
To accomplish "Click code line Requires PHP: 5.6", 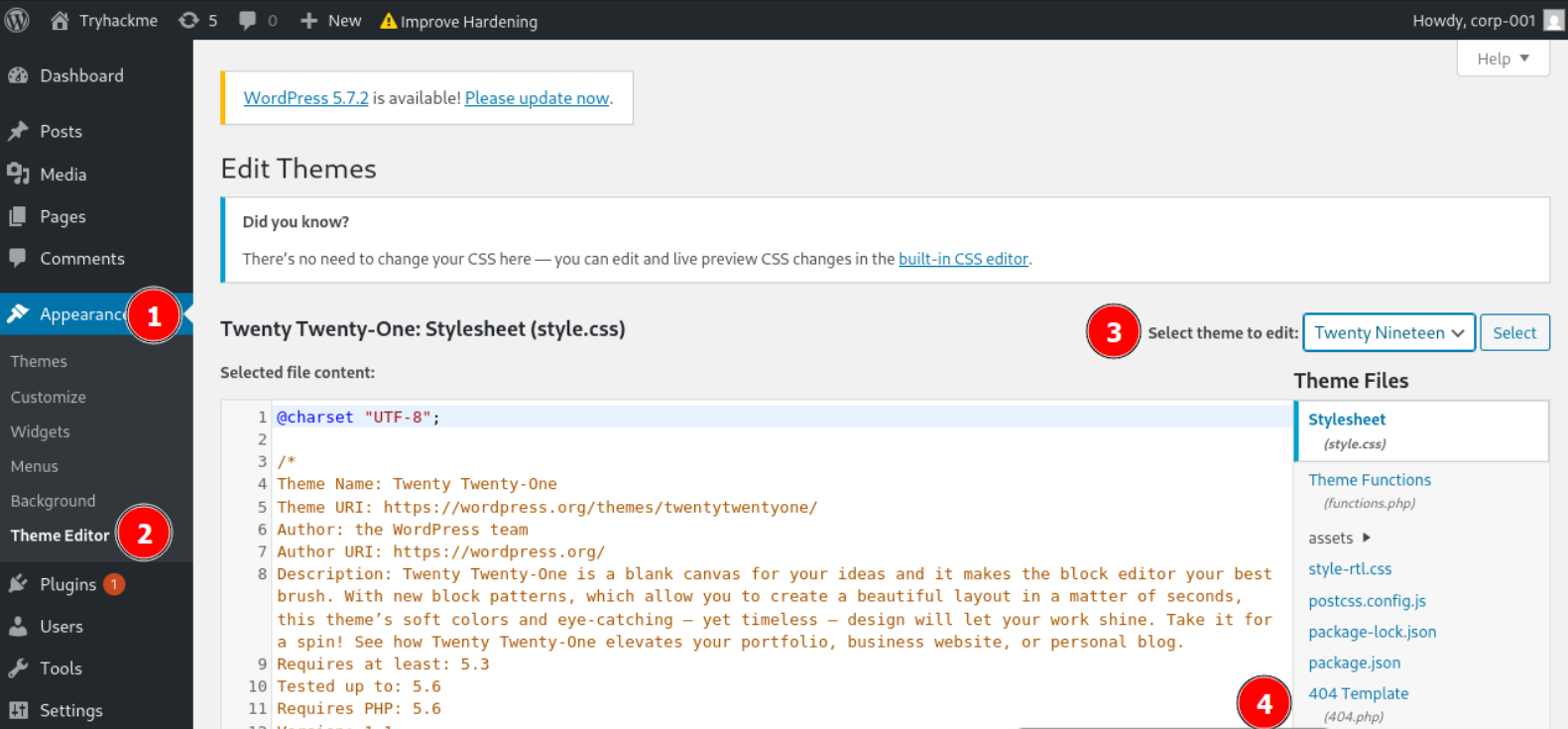I will (359, 708).
